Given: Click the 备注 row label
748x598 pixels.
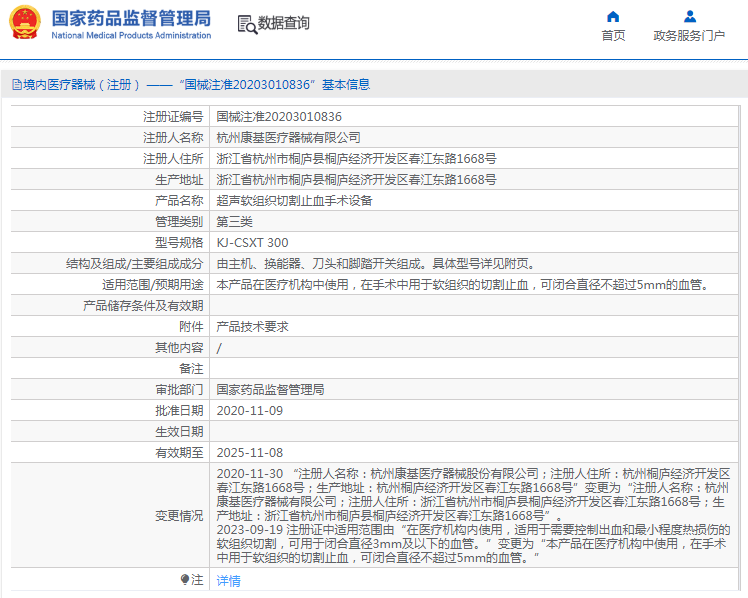Looking at the screenshot, I should point(191,369).
